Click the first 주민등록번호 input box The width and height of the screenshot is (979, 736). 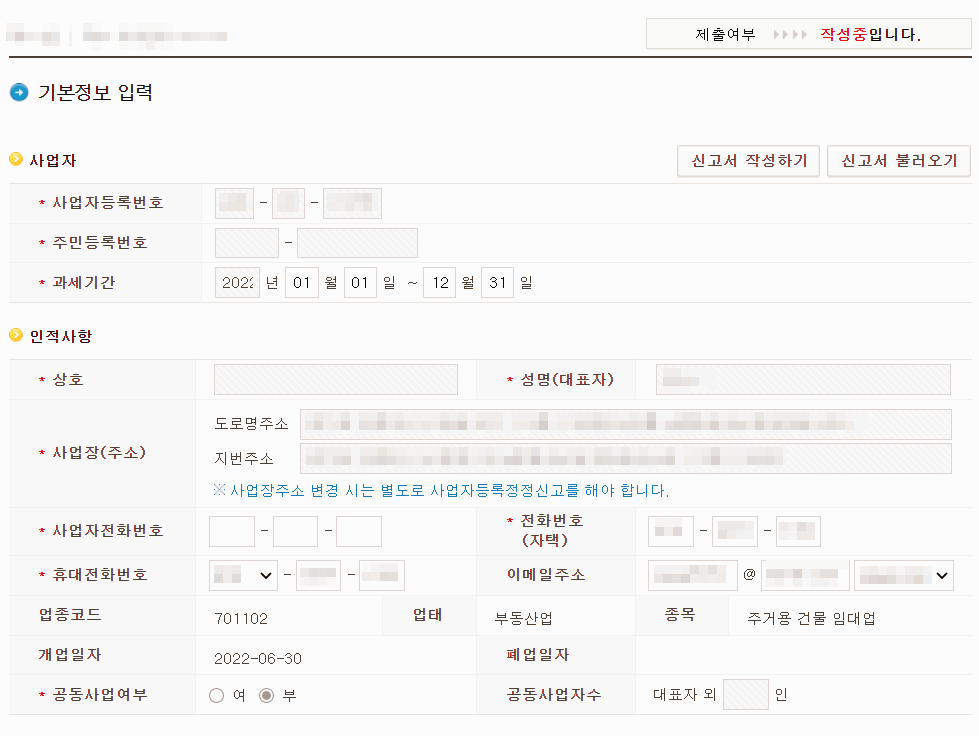[x=246, y=242]
